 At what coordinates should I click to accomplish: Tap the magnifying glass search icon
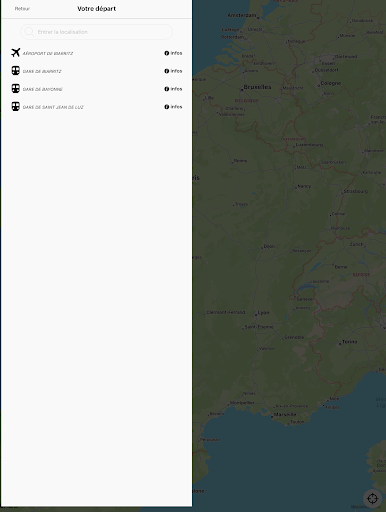click(29, 32)
